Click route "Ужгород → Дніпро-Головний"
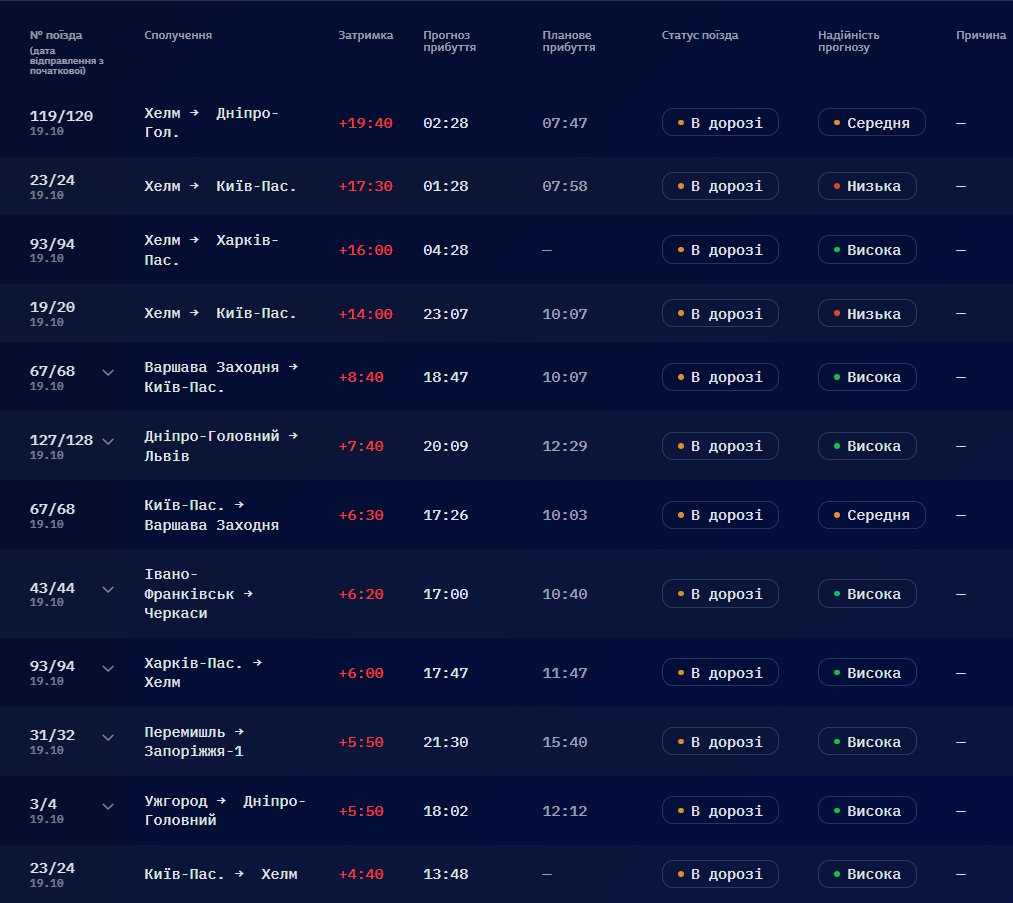 225,811
